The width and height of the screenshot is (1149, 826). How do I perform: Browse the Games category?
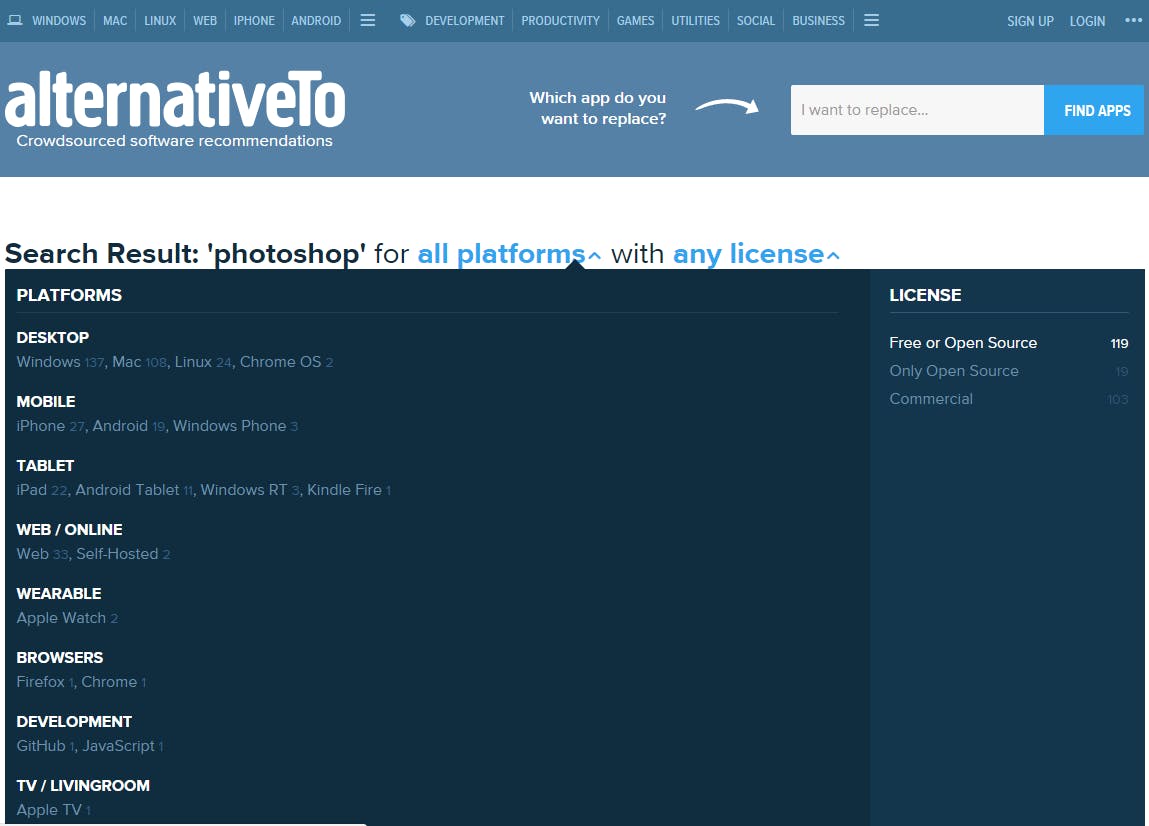[x=635, y=21]
